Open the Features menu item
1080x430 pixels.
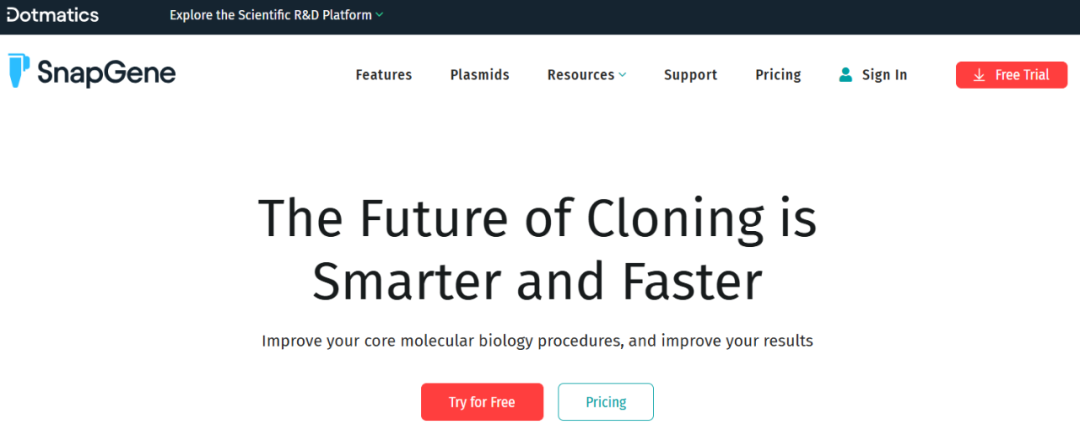tap(384, 75)
